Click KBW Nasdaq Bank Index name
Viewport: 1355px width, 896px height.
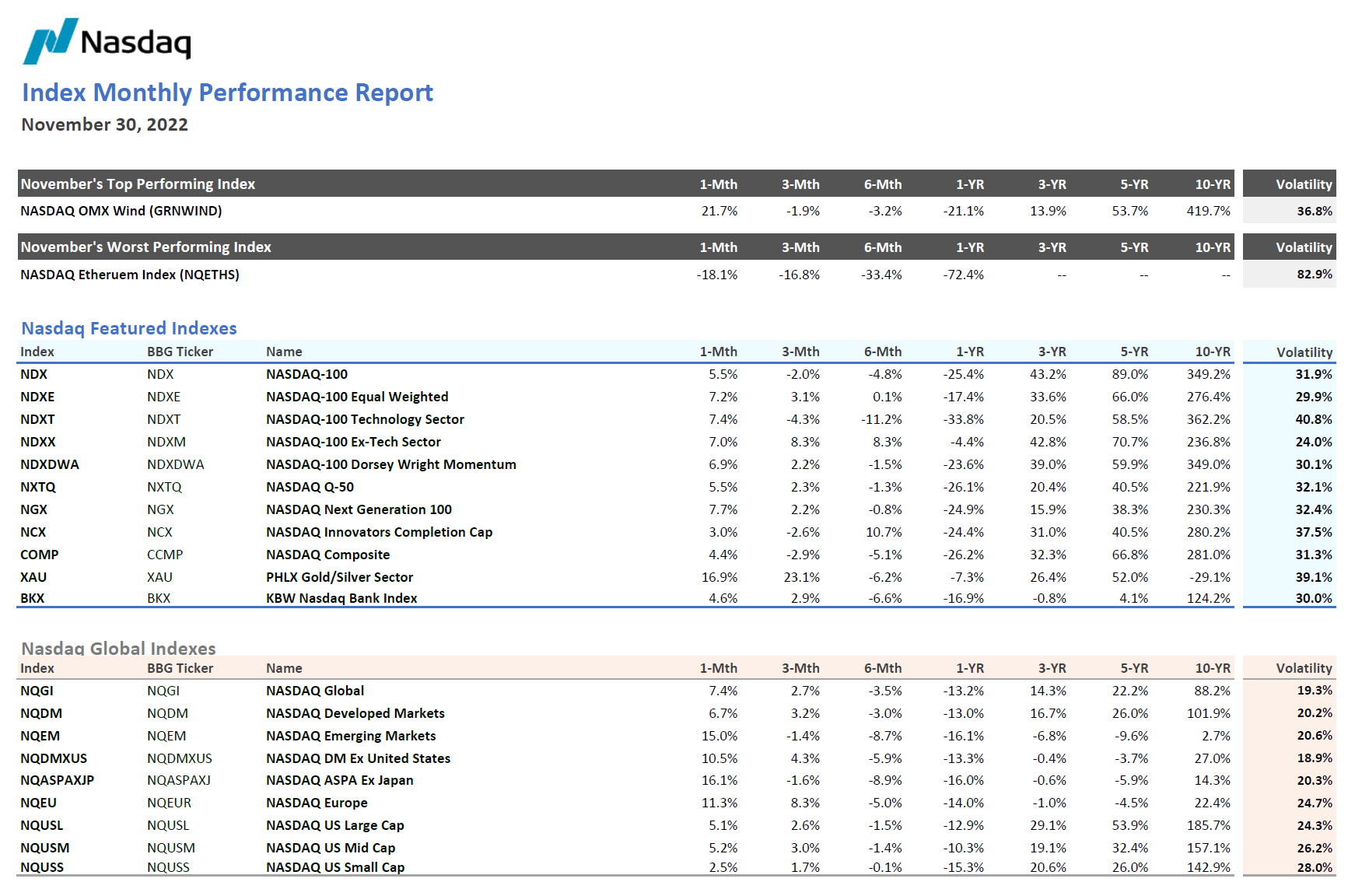(x=341, y=598)
